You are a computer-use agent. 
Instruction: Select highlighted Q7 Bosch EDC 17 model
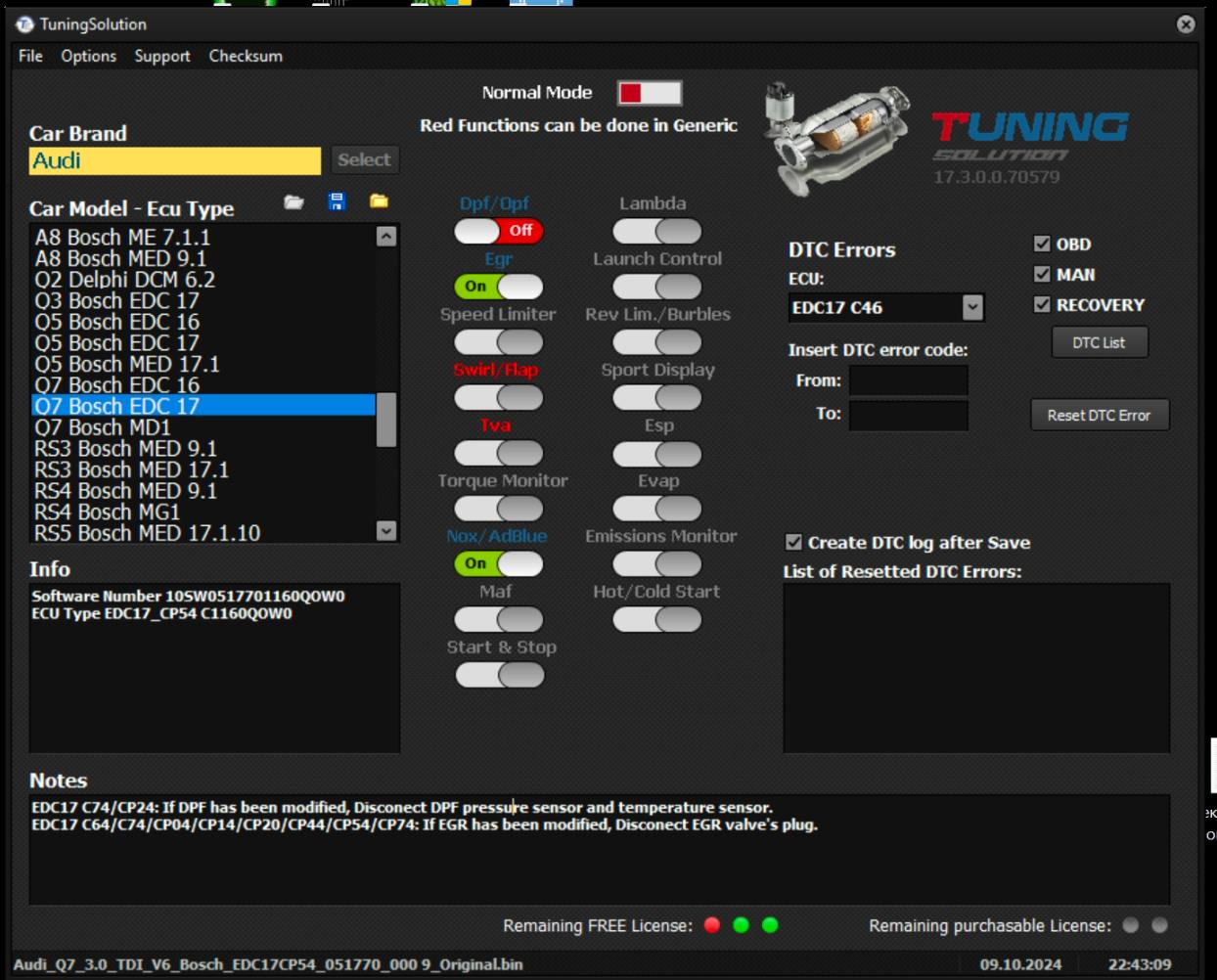click(x=203, y=406)
